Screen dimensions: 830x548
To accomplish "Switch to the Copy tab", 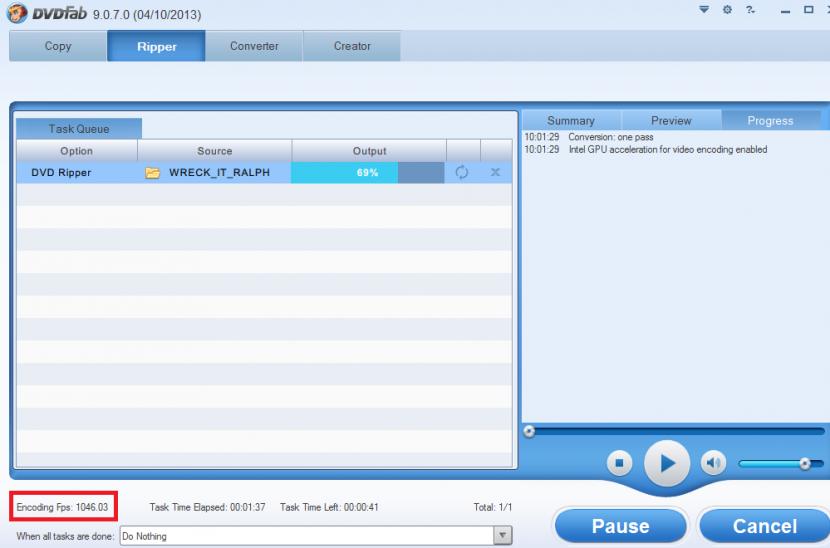I will pos(58,46).
